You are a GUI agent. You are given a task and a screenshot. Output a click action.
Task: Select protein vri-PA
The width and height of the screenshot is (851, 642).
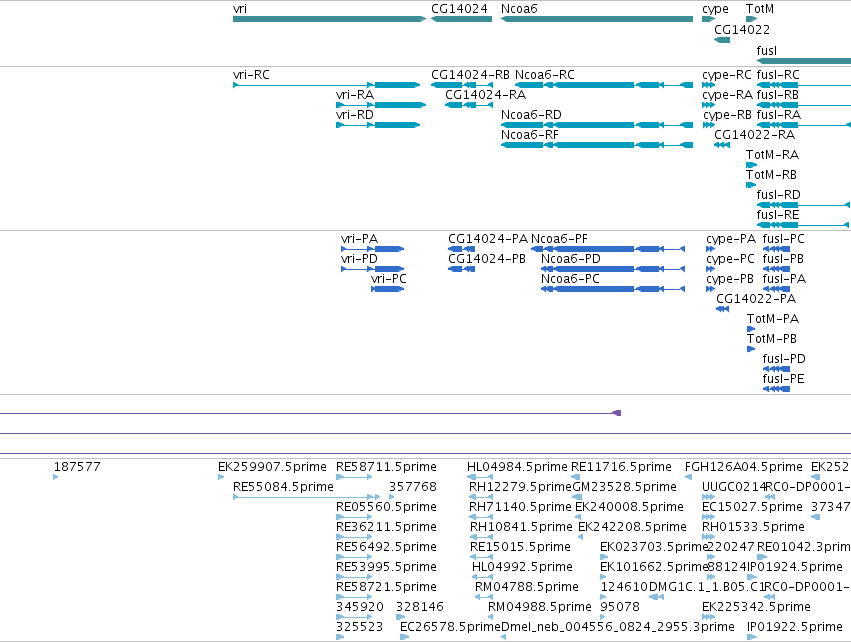click(372, 249)
